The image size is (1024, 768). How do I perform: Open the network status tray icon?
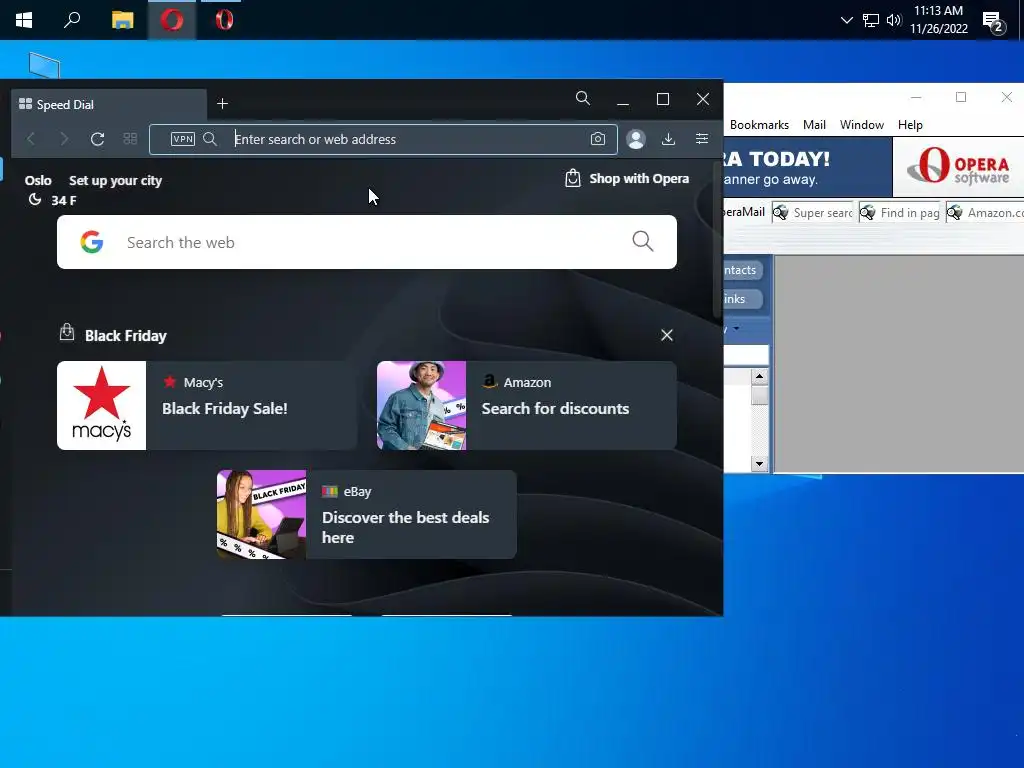871,20
